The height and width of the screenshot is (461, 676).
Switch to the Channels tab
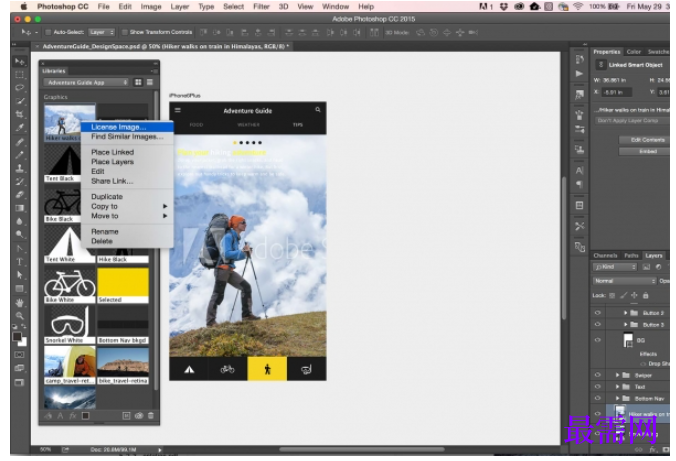pos(605,255)
